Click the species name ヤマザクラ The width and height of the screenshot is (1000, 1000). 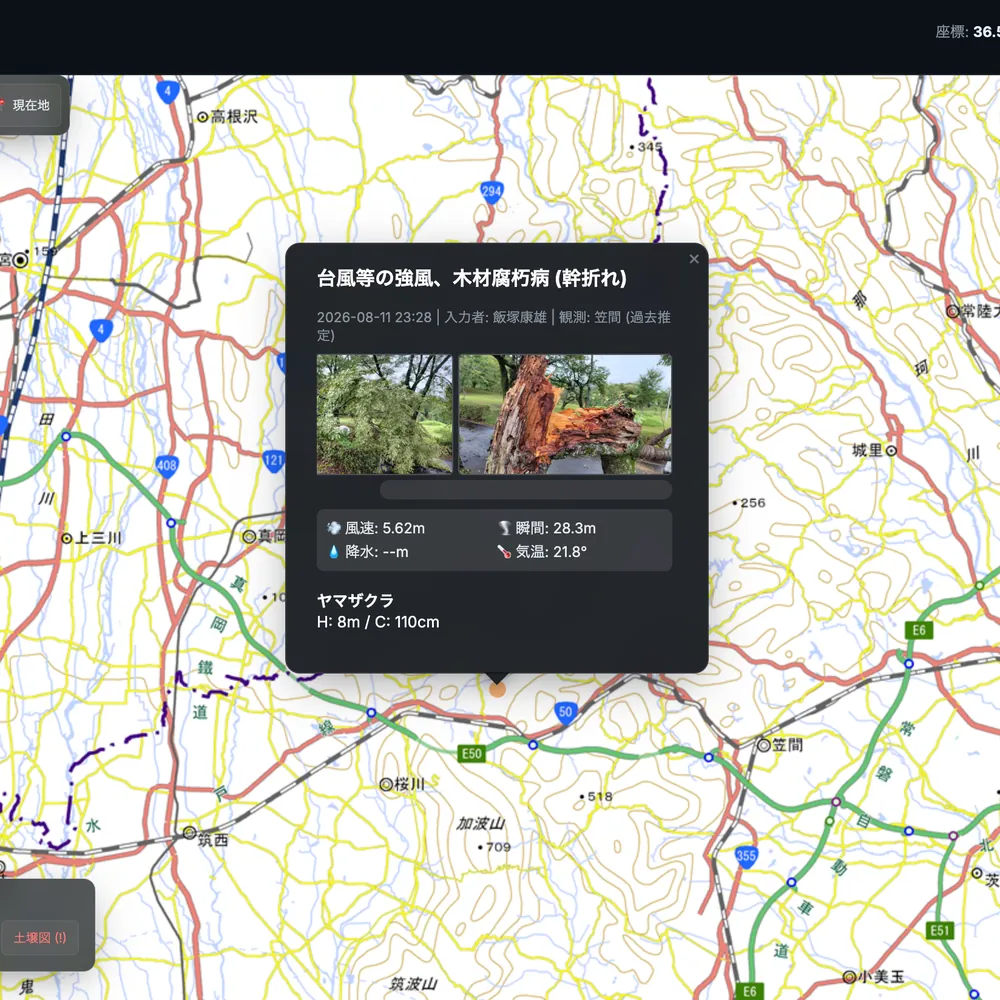coord(355,600)
